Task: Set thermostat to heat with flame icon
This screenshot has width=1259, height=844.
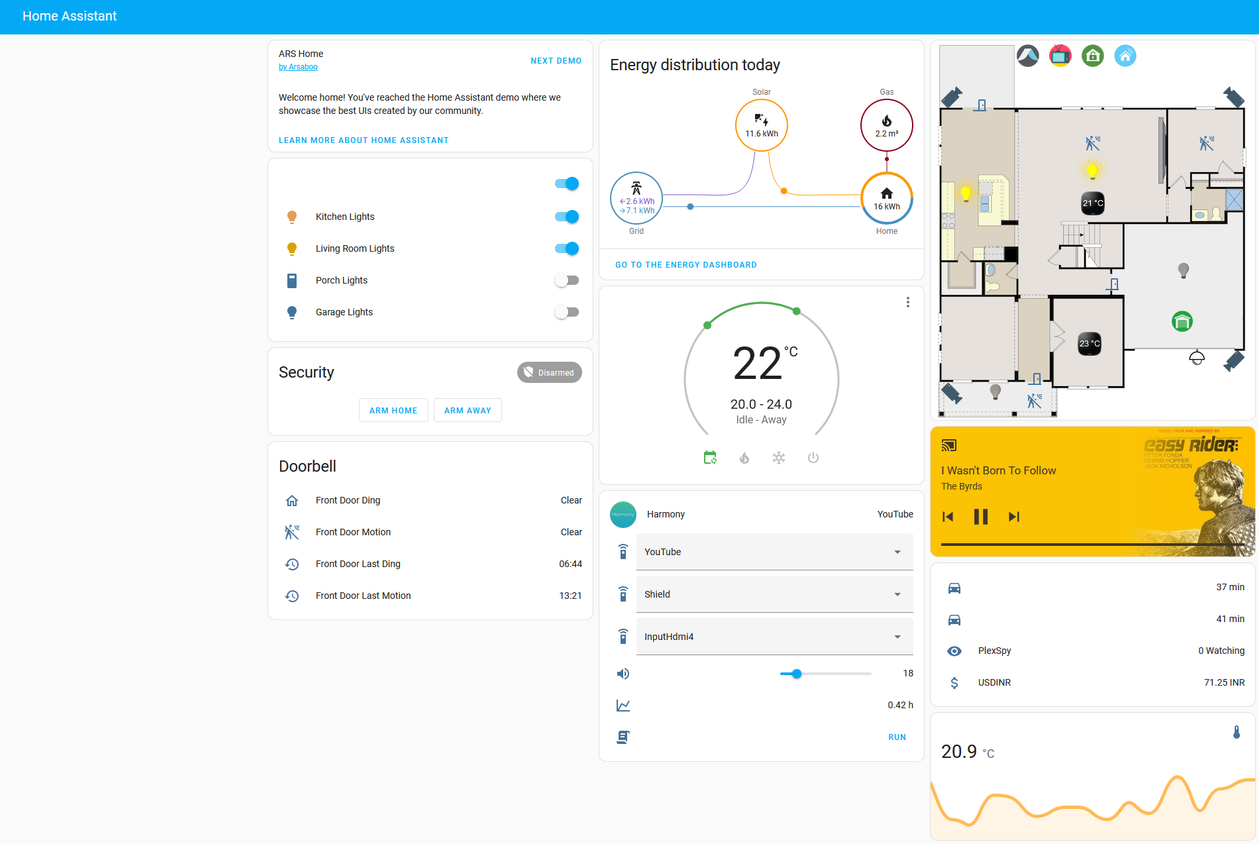Action: 744,458
